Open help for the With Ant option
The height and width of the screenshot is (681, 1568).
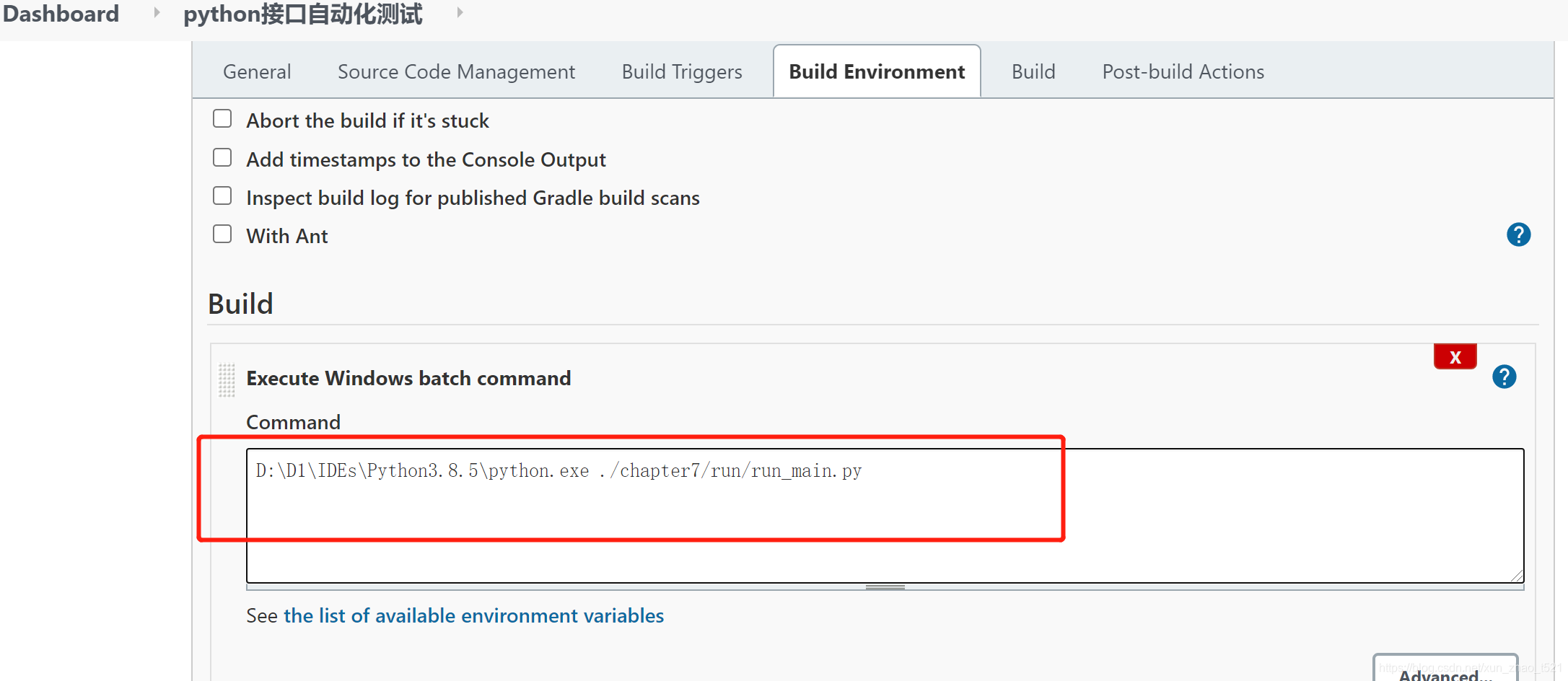click(x=1518, y=234)
